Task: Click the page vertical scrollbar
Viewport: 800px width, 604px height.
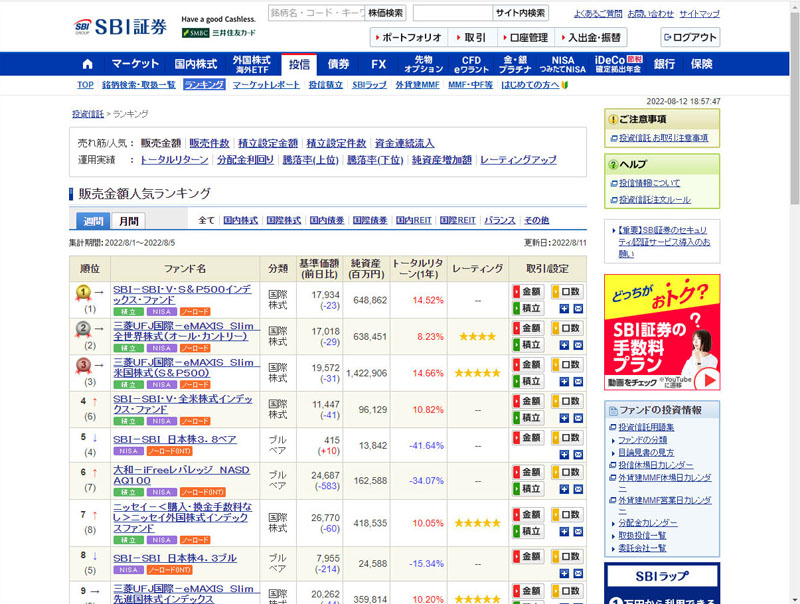Action: tap(794, 300)
